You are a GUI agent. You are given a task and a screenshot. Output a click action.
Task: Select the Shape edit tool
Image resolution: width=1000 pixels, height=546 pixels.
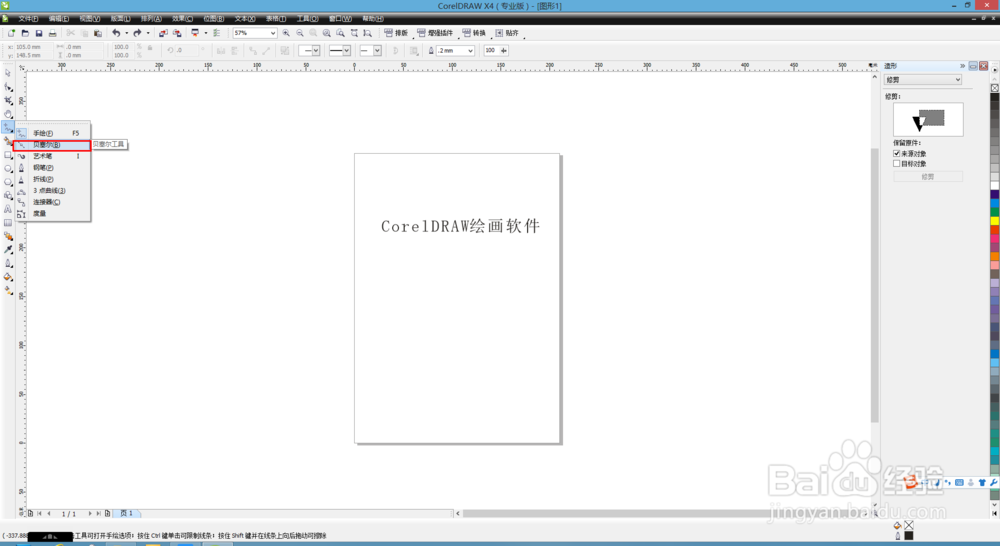(8, 87)
